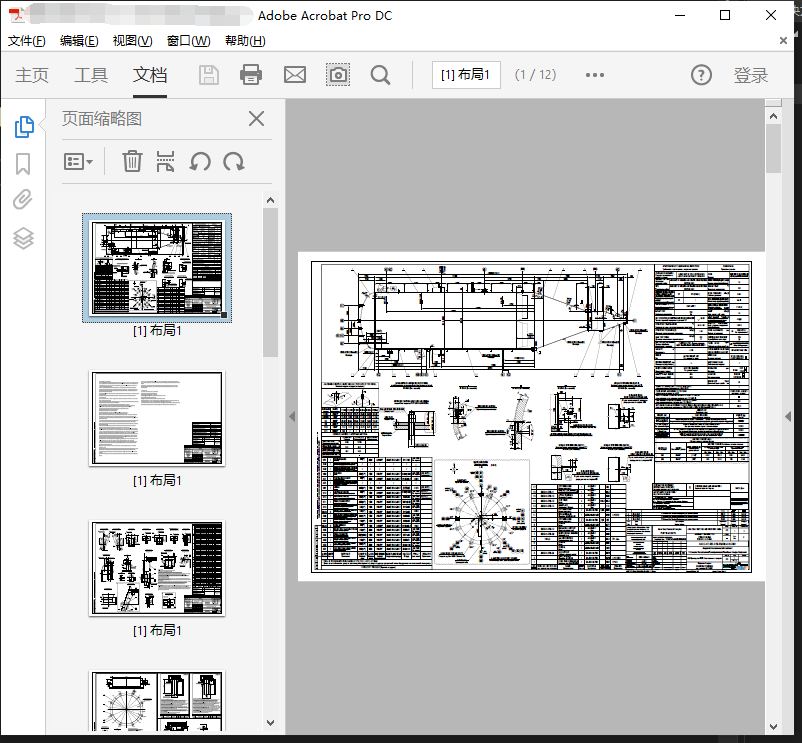The image size is (802, 743).
Task: Toggle the page thumbnails sidebar icon
Action: coord(24,126)
